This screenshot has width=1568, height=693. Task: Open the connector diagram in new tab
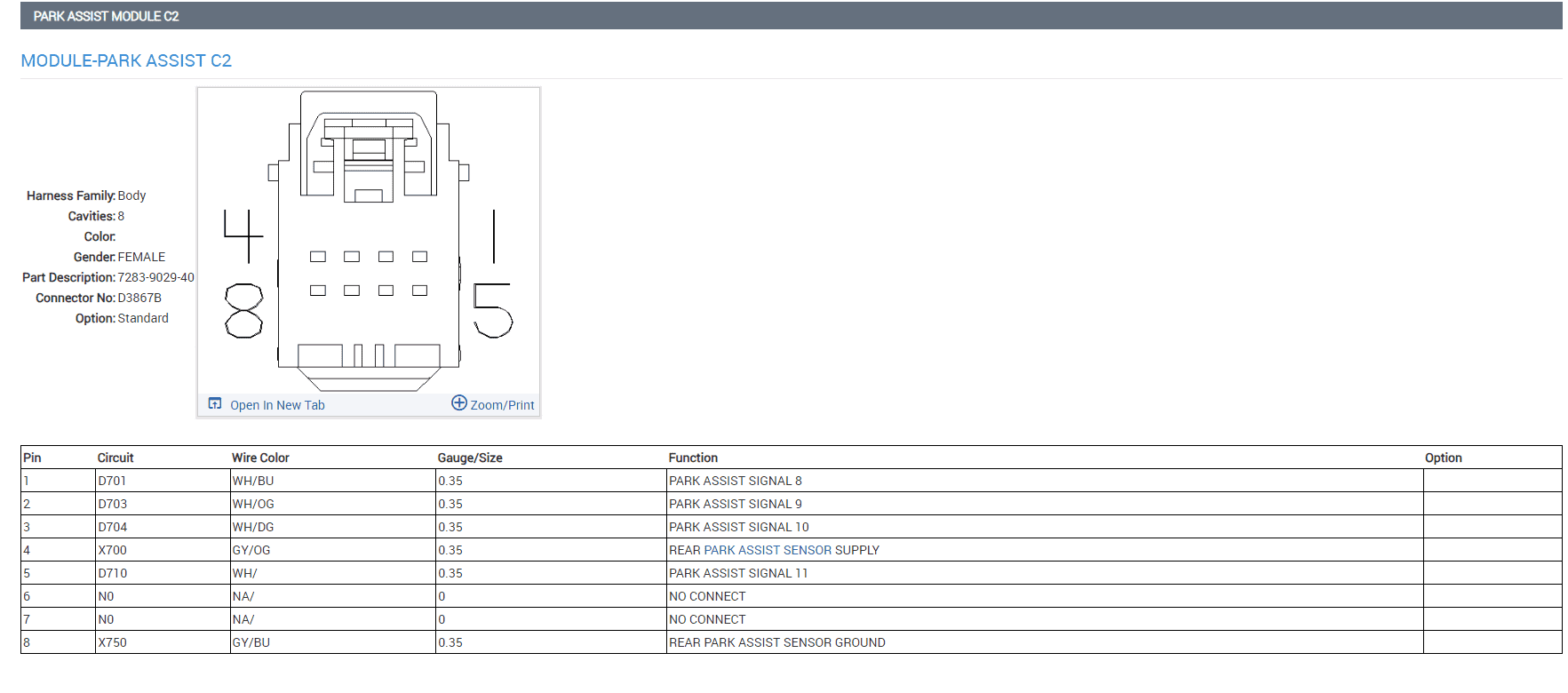point(277,405)
